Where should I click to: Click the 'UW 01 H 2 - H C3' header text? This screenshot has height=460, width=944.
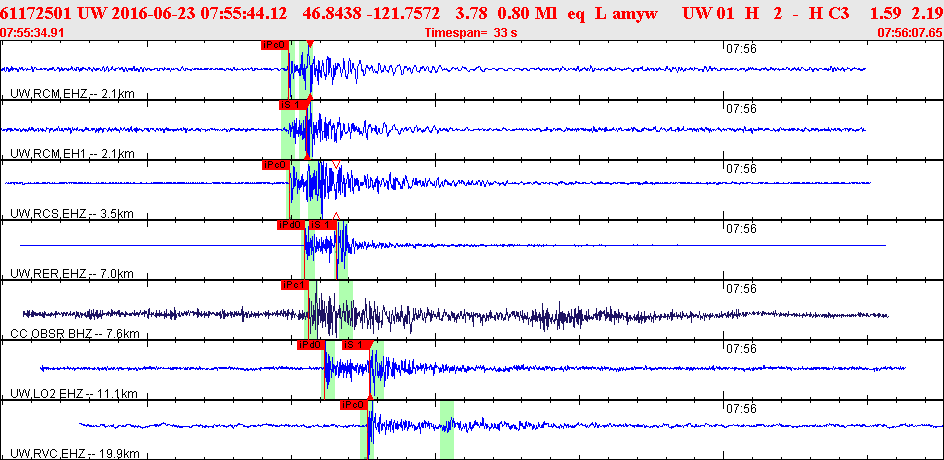point(766,13)
